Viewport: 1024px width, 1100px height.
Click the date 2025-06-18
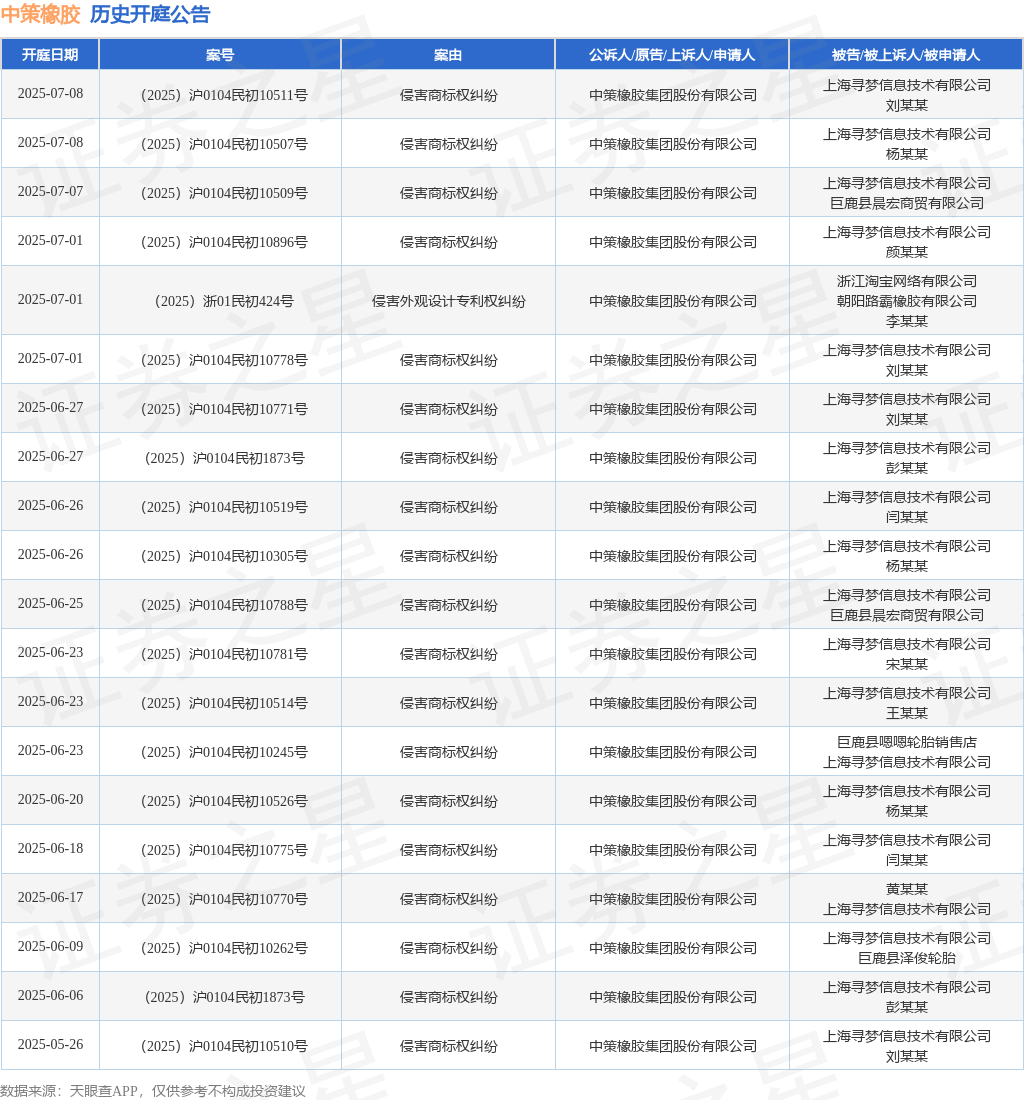(x=50, y=849)
